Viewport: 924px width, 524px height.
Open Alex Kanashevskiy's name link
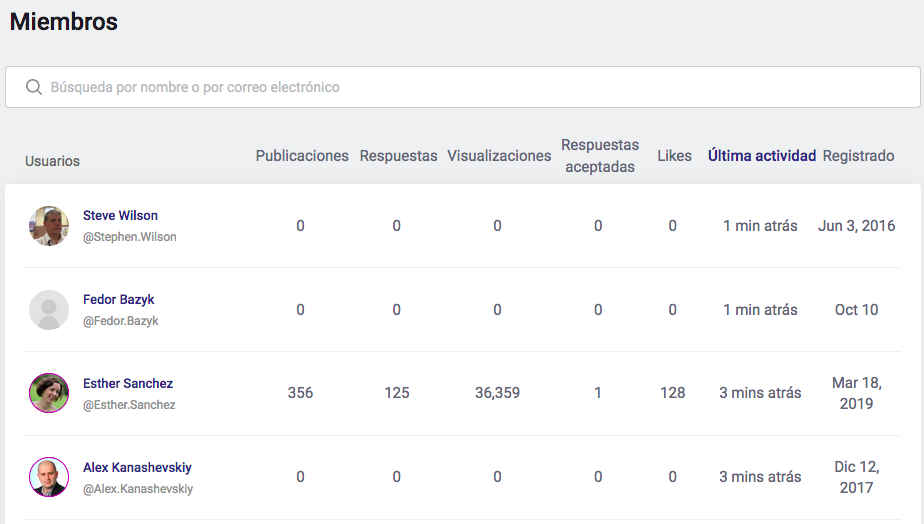(137, 468)
